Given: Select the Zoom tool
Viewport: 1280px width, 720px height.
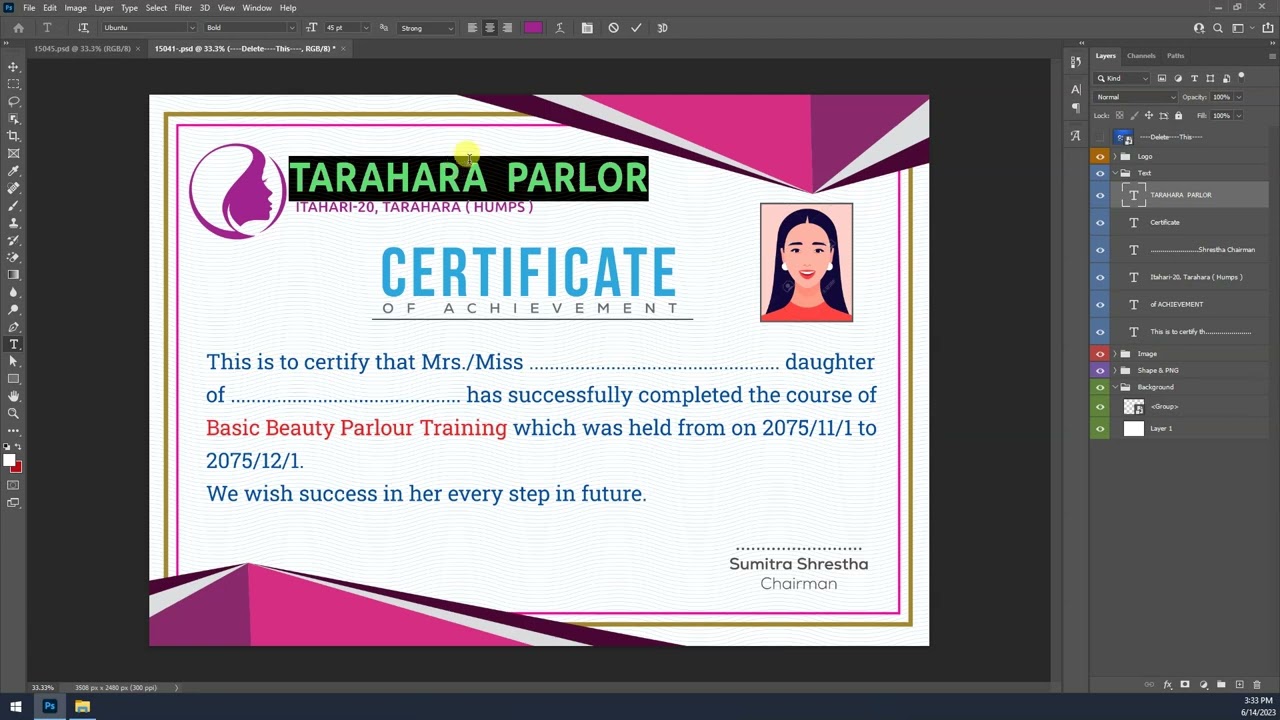Looking at the screenshot, I should 13,413.
